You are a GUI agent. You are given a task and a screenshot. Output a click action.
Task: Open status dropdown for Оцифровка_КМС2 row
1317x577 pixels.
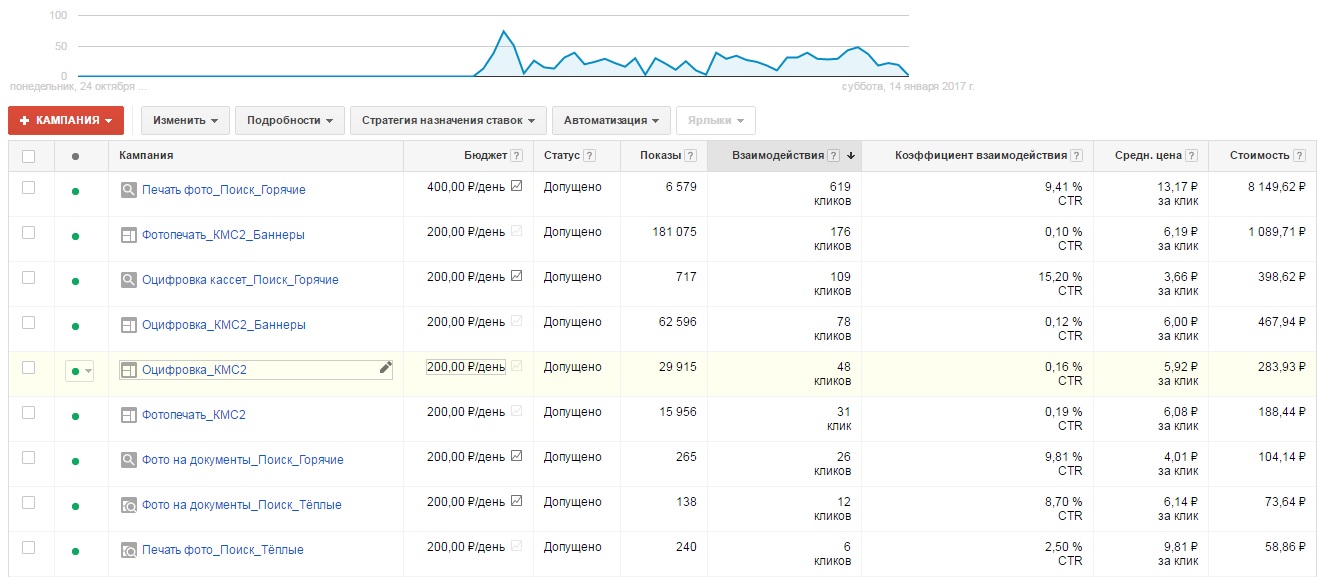[79, 371]
